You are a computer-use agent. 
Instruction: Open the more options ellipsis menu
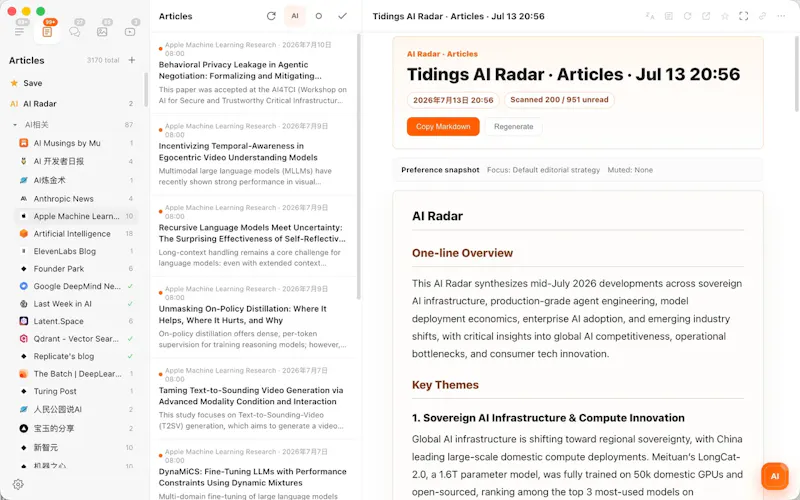[x=781, y=16]
